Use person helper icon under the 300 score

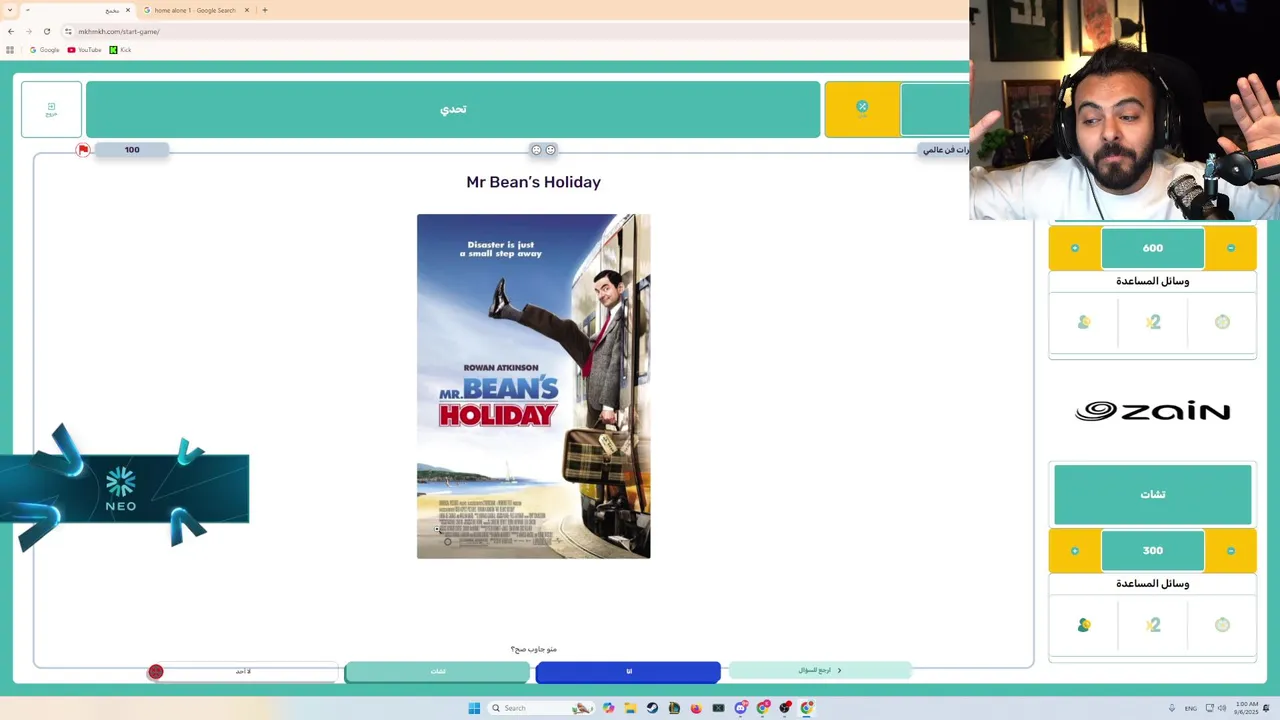pyautogui.click(x=1084, y=625)
